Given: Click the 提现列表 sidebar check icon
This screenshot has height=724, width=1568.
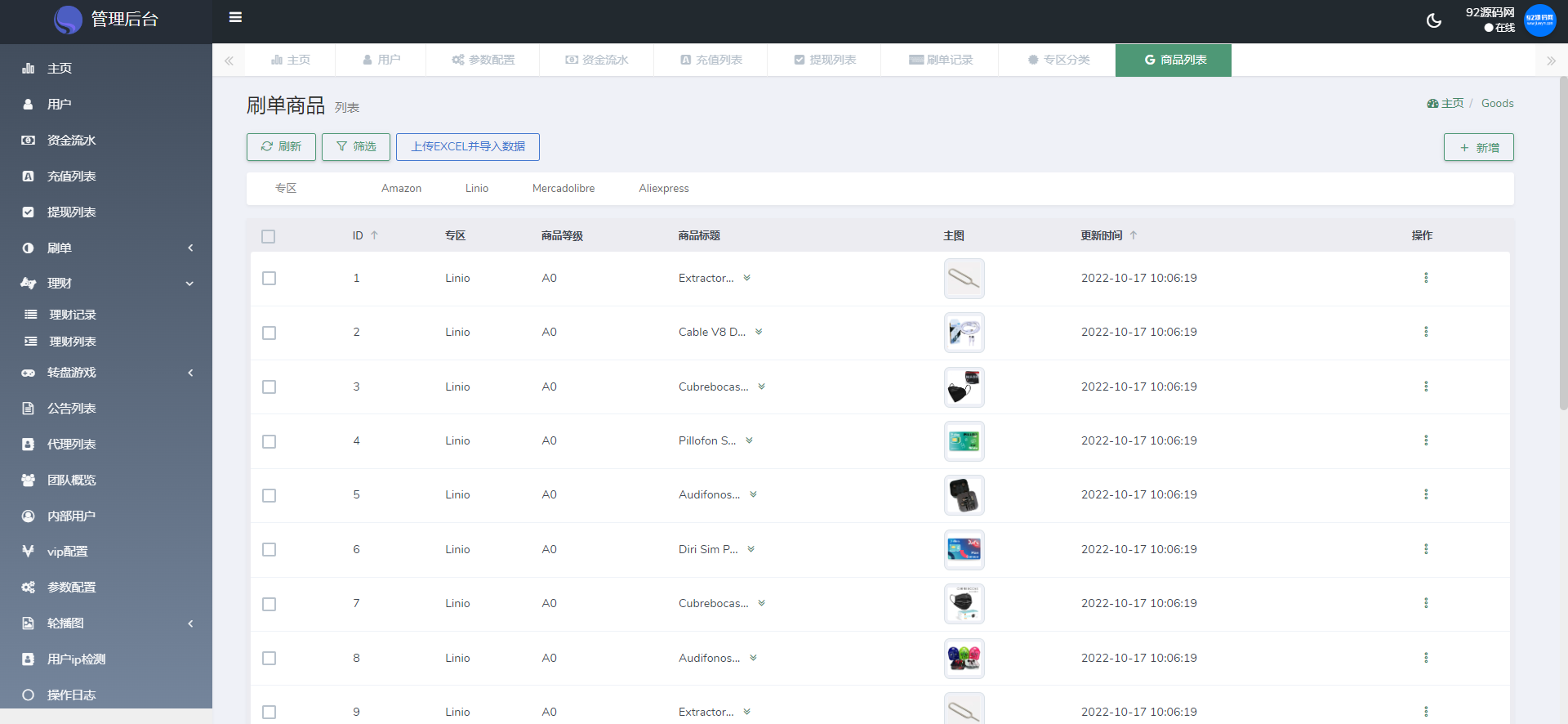Looking at the screenshot, I should coord(29,212).
